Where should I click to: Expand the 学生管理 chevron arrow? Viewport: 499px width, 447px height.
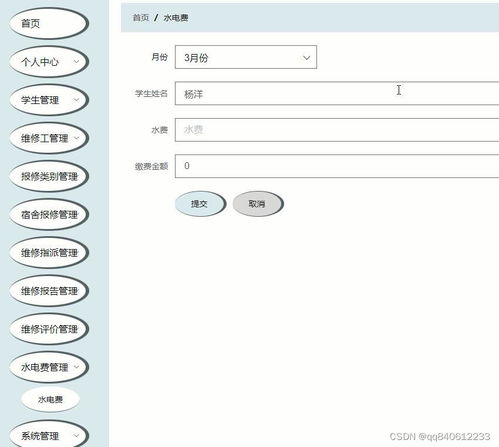(x=76, y=100)
